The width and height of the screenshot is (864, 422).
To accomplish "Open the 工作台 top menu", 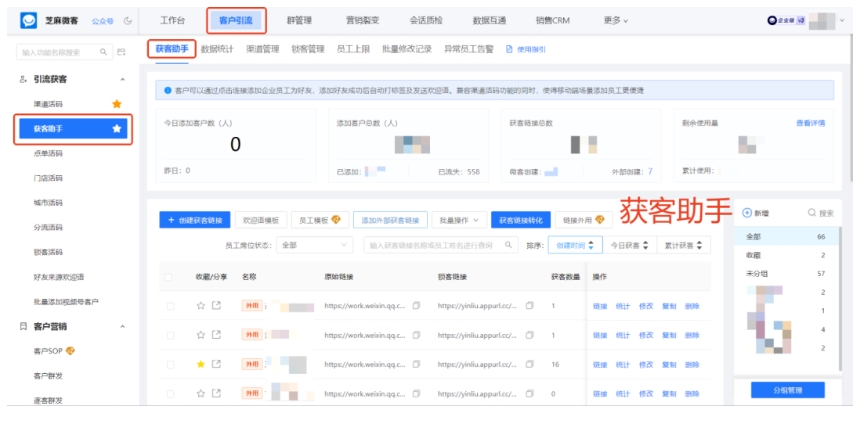I will click(172, 20).
